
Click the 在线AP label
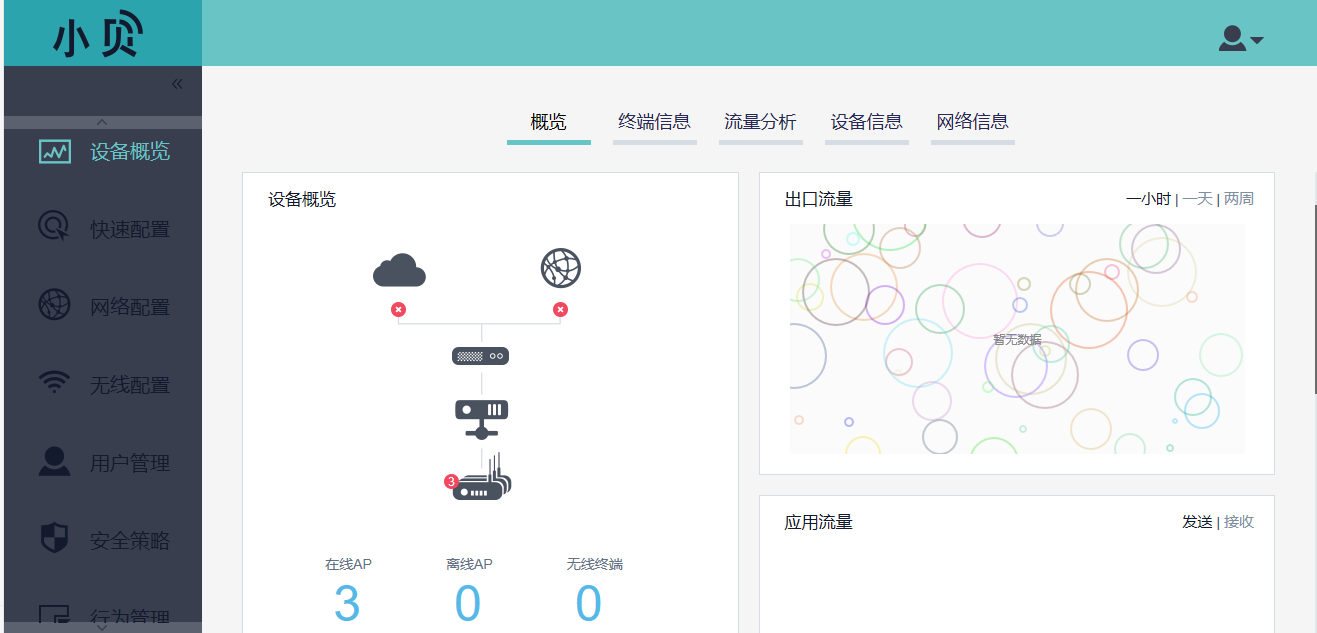pos(348,564)
